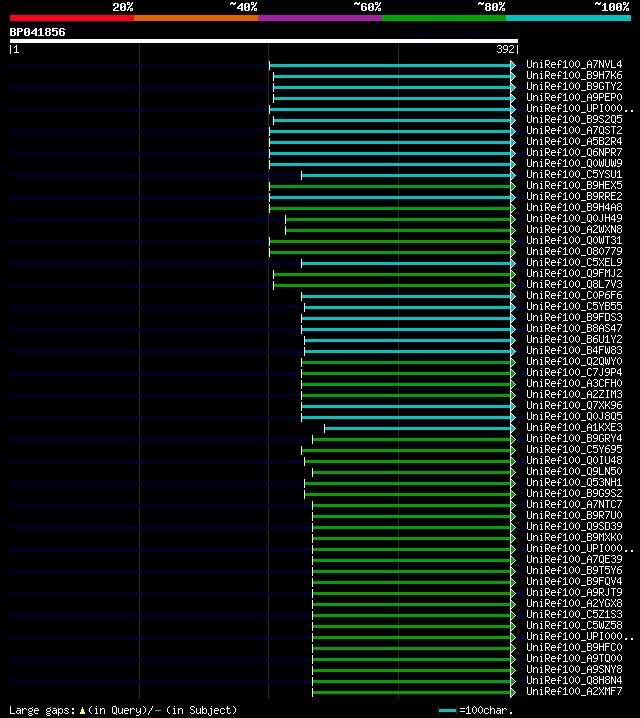
Task: Select the UniRef100_B9GTY2 label
Action: 574,87
